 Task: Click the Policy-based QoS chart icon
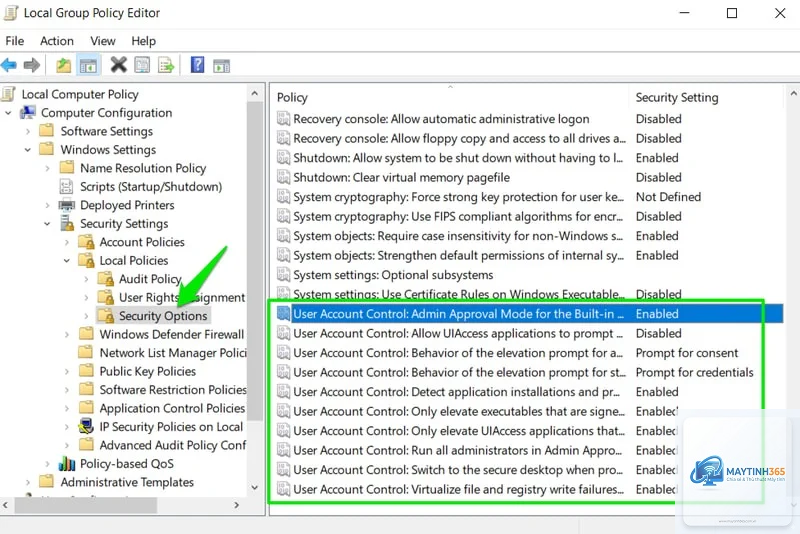coord(67,464)
